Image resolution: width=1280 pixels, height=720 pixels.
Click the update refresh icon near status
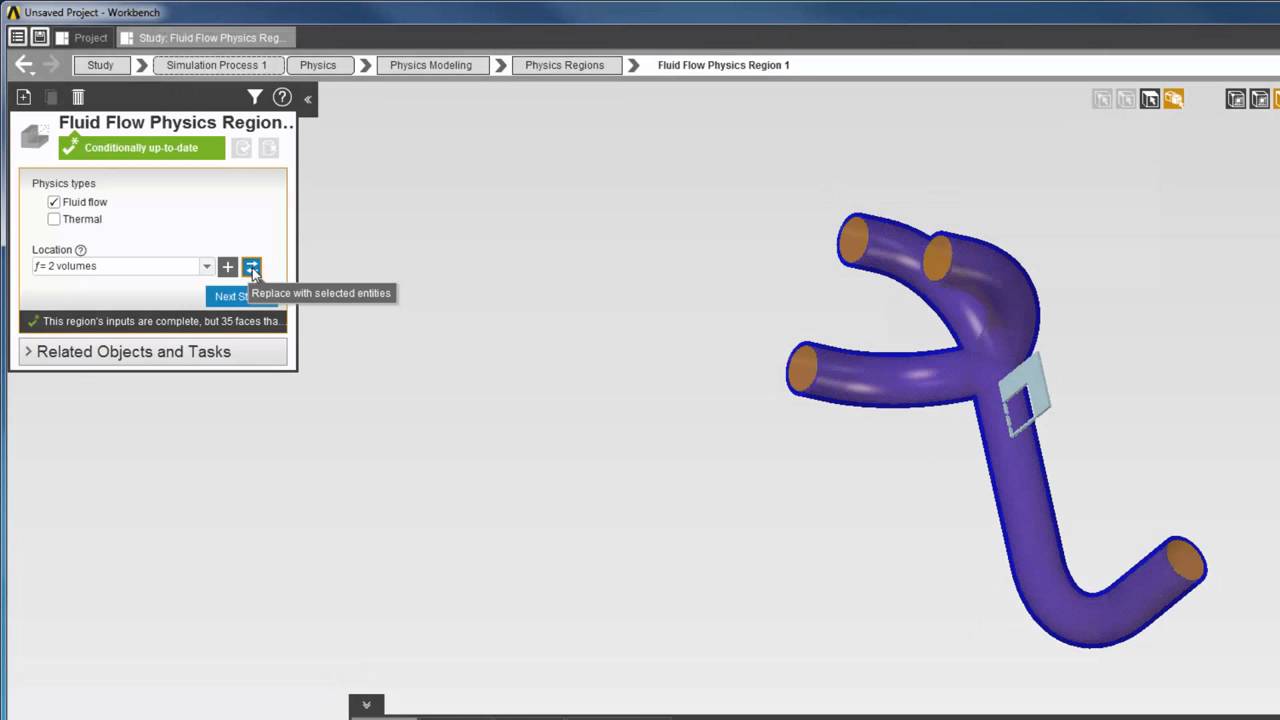coord(242,148)
